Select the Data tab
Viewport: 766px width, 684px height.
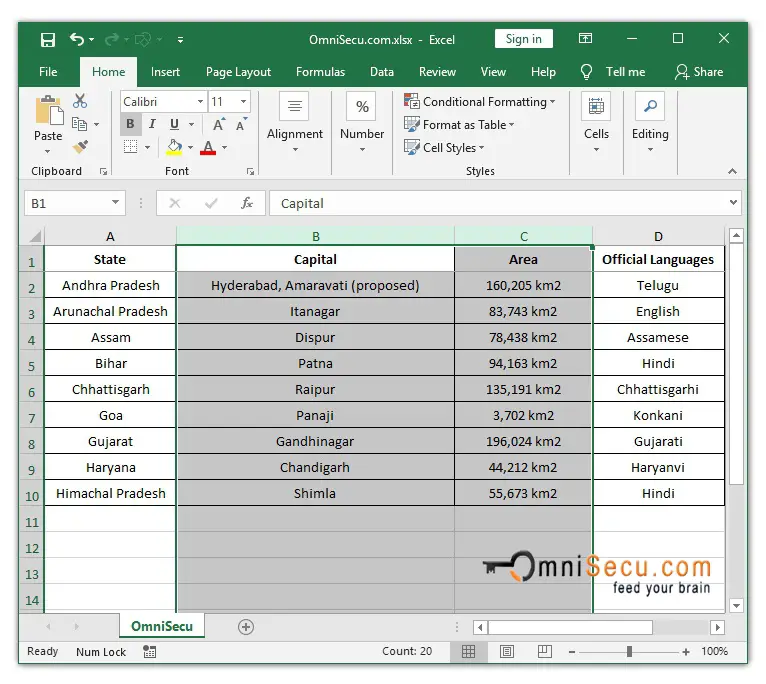click(382, 72)
